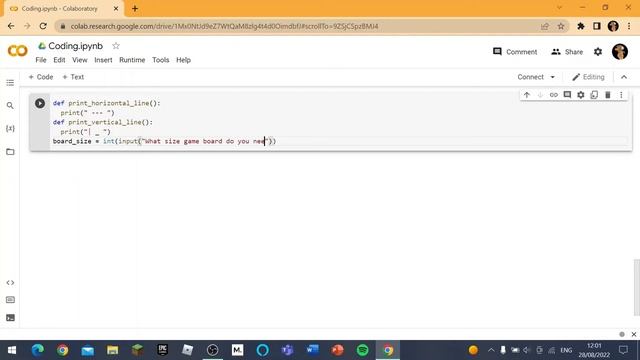Open a new browser tab

pos(135,9)
